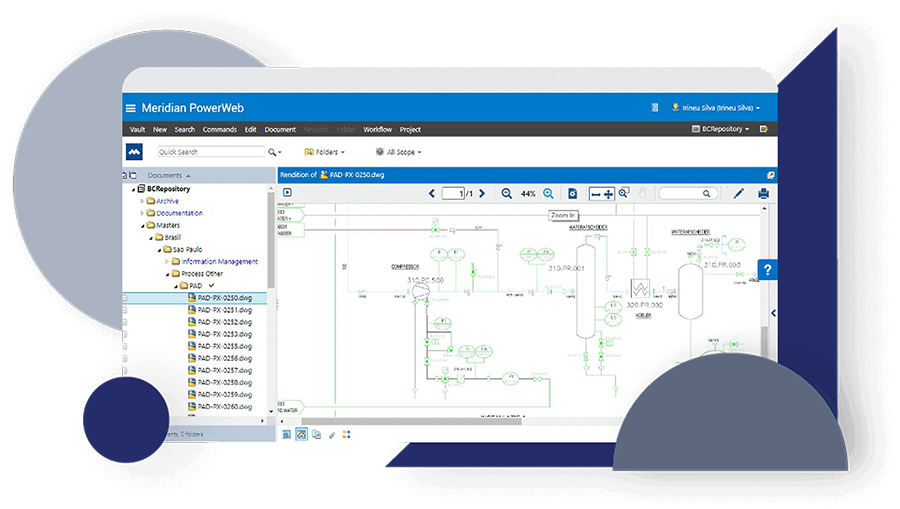Go to previous page in viewer
The height and width of the screenshot is (509, 900).
tap(432, 193)
